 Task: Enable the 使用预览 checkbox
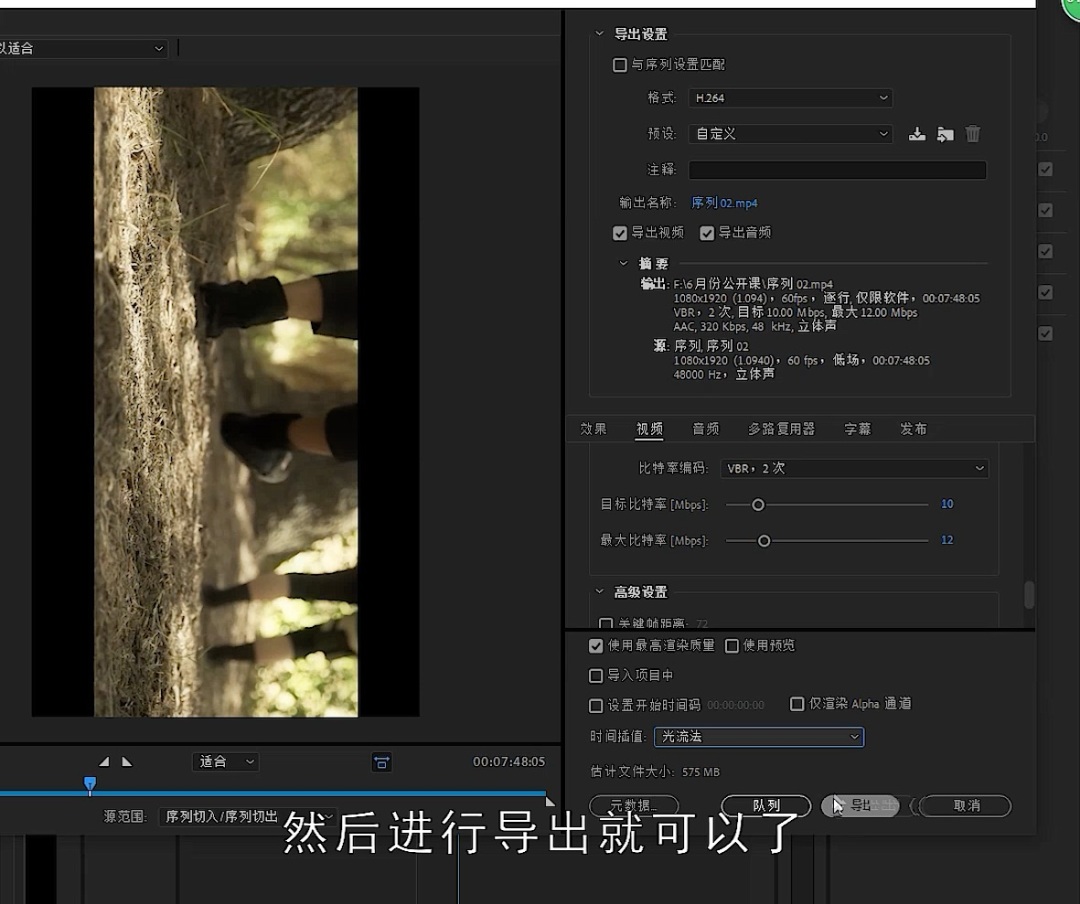[731, 646]
